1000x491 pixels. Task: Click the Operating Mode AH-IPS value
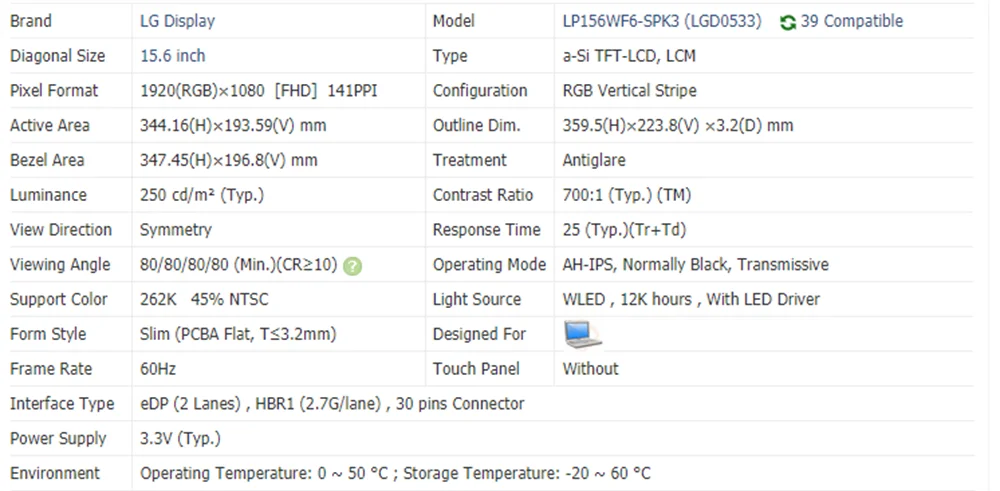pyautogui.click(x=695, y=265)
